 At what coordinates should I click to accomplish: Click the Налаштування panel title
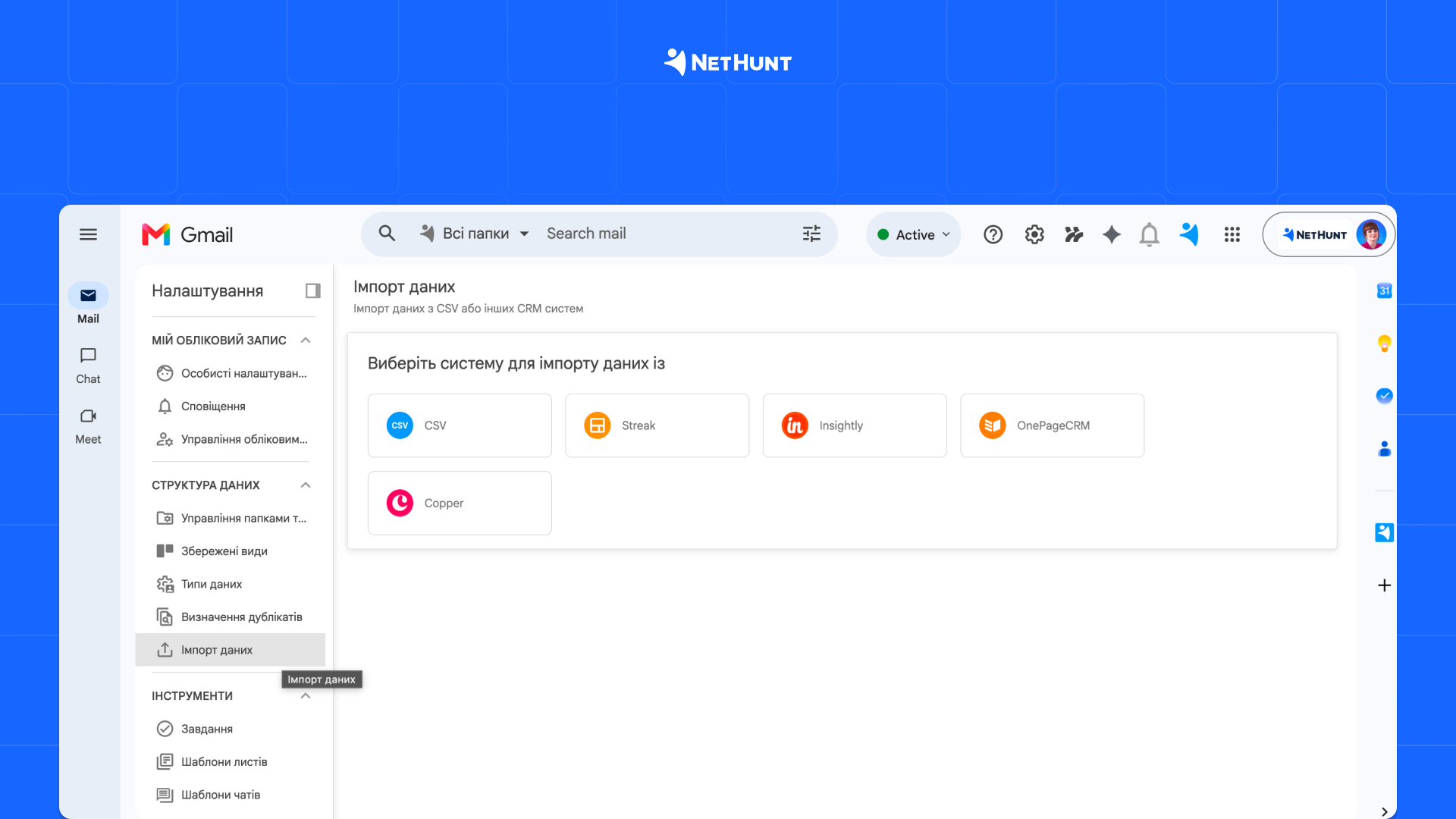[207, 291]
